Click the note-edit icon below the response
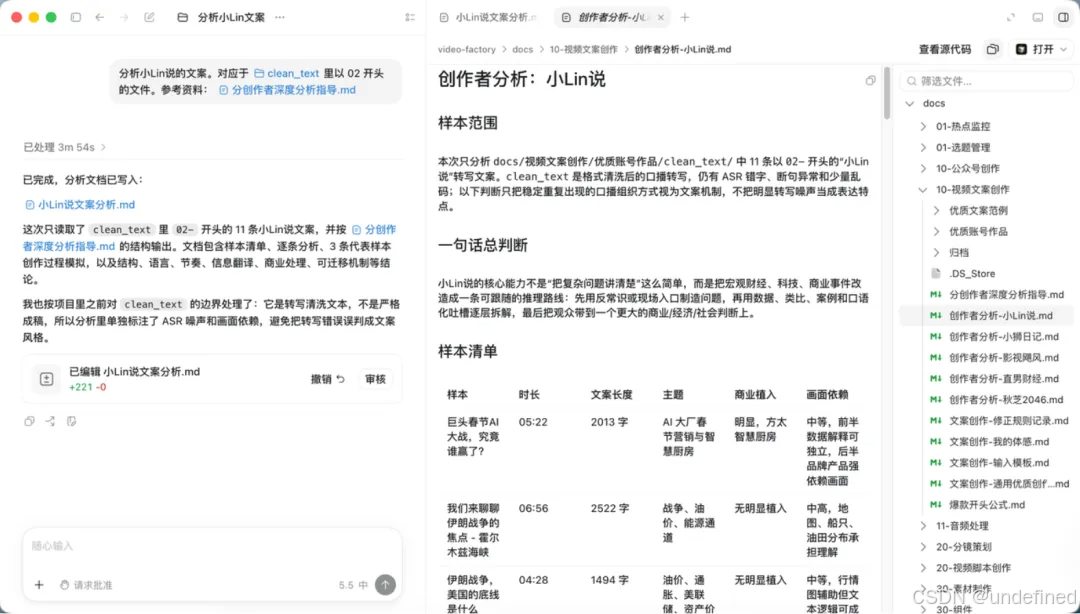 click(72, 421)
